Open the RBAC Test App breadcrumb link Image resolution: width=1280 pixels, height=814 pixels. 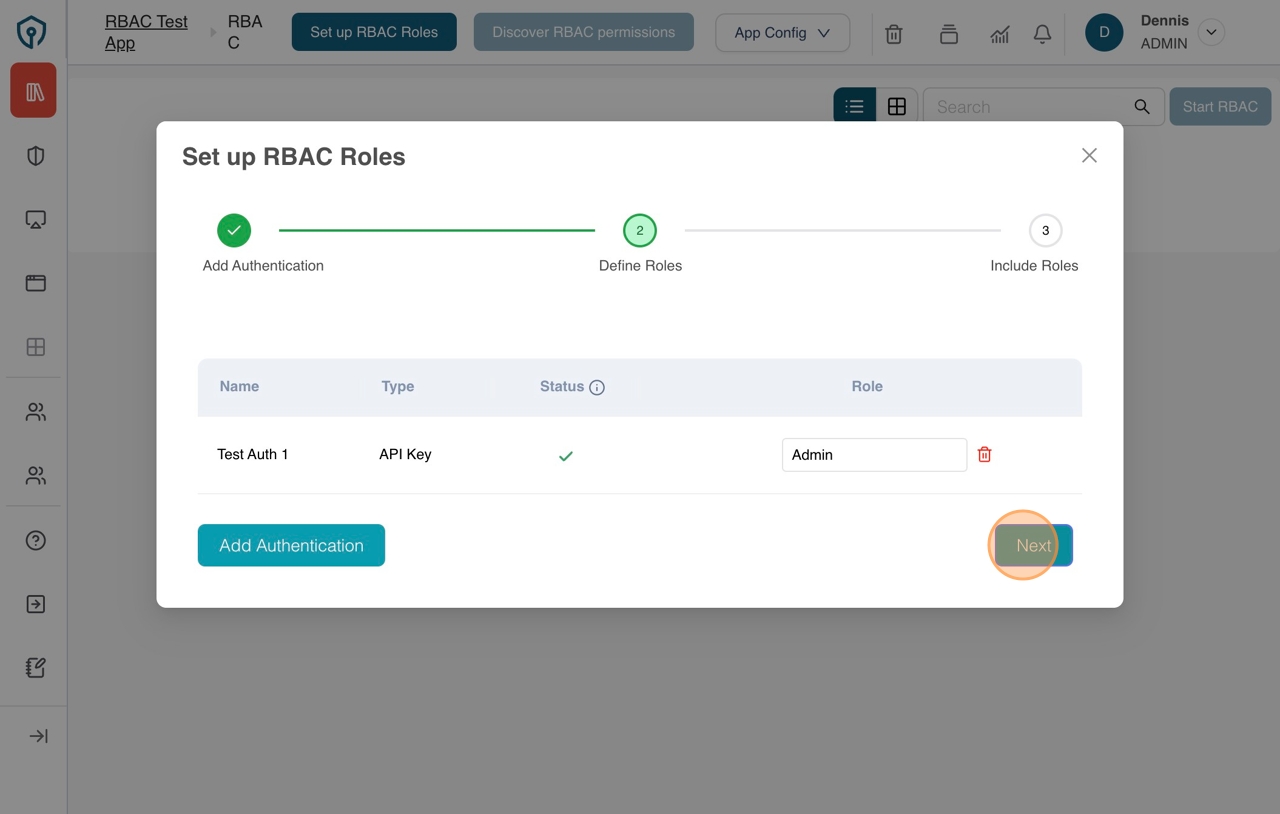(146, 31)
